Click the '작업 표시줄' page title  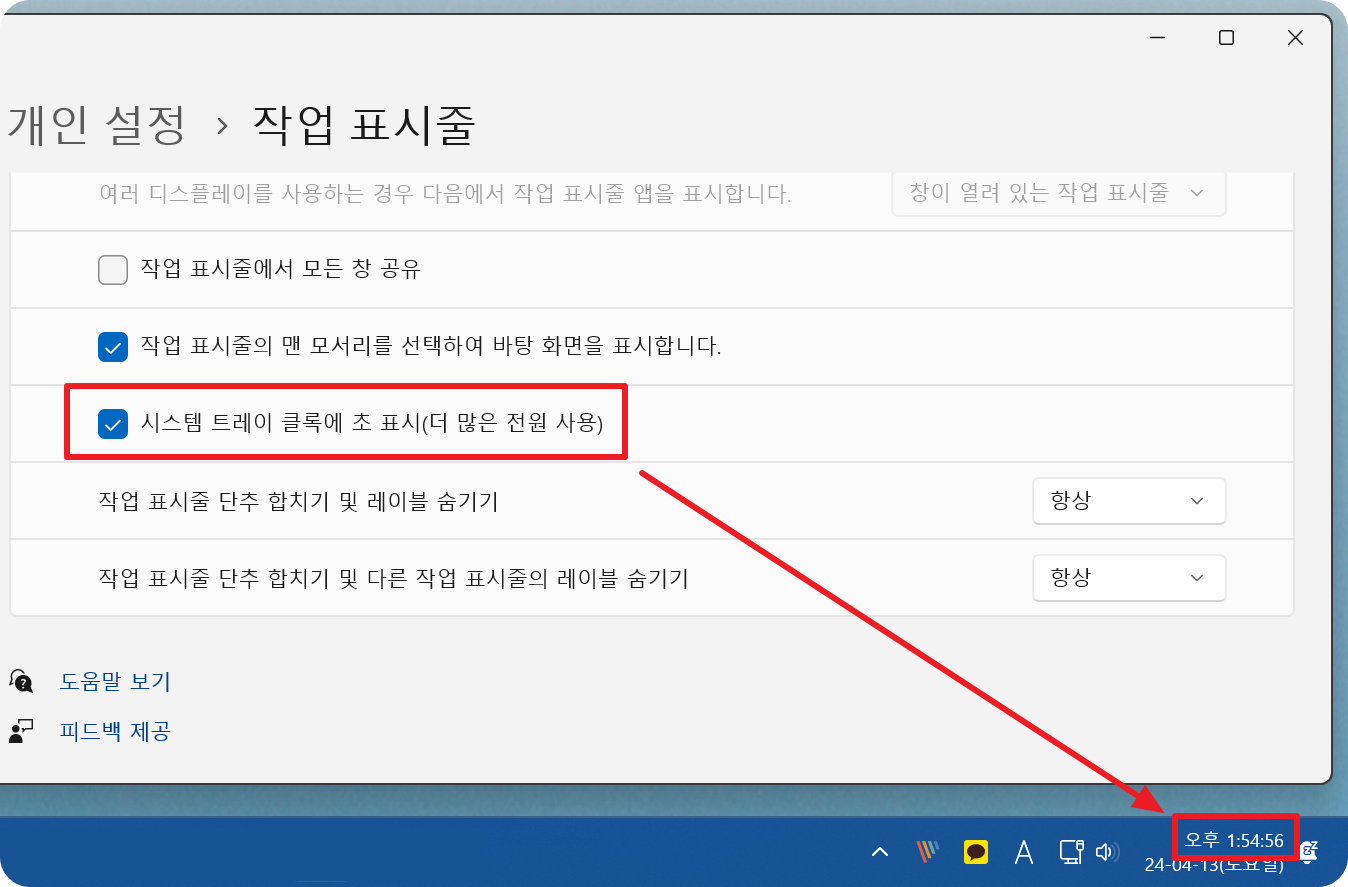[x=363, y=125]
